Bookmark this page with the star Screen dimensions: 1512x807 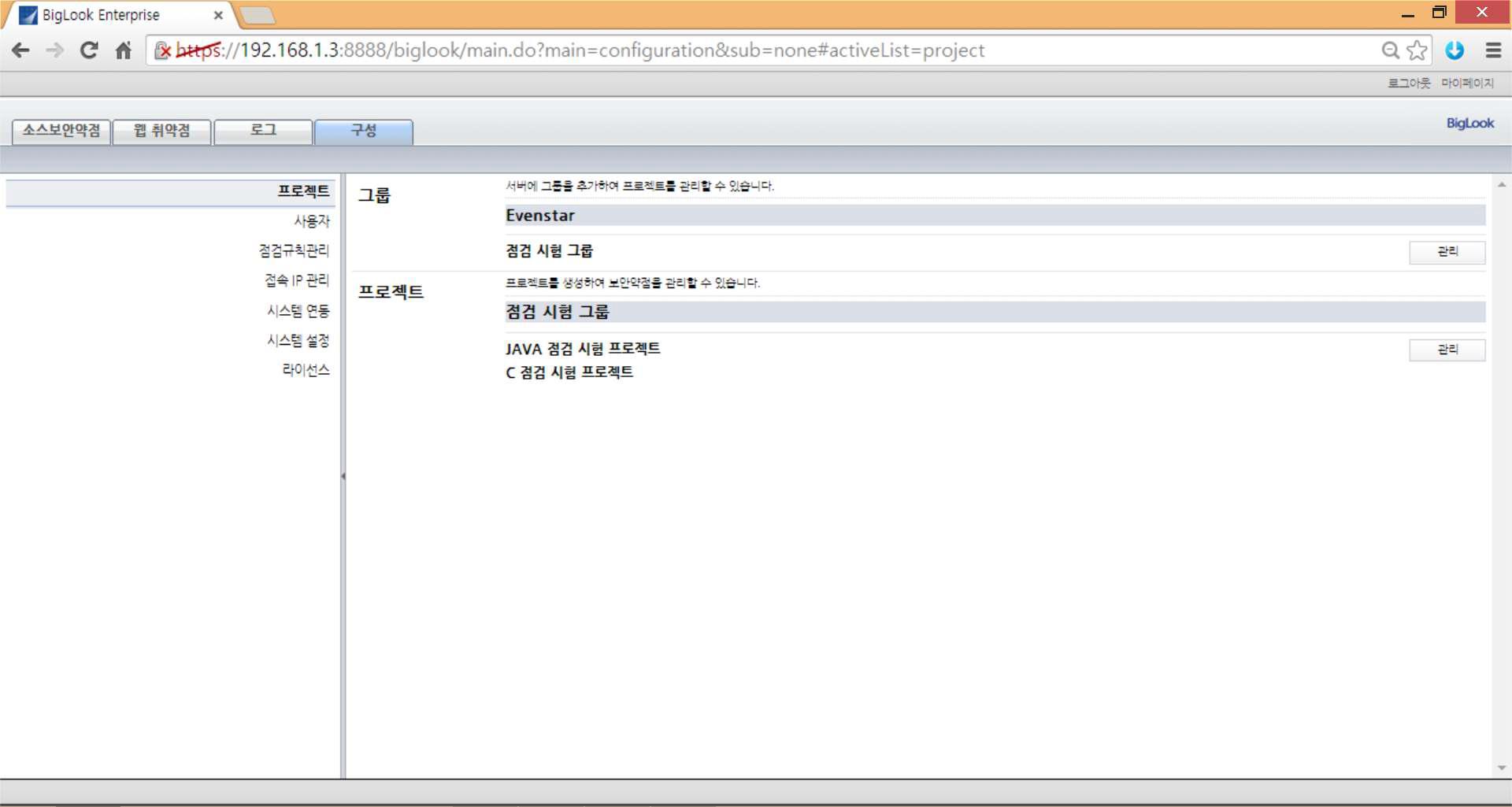coord(1417,50)
